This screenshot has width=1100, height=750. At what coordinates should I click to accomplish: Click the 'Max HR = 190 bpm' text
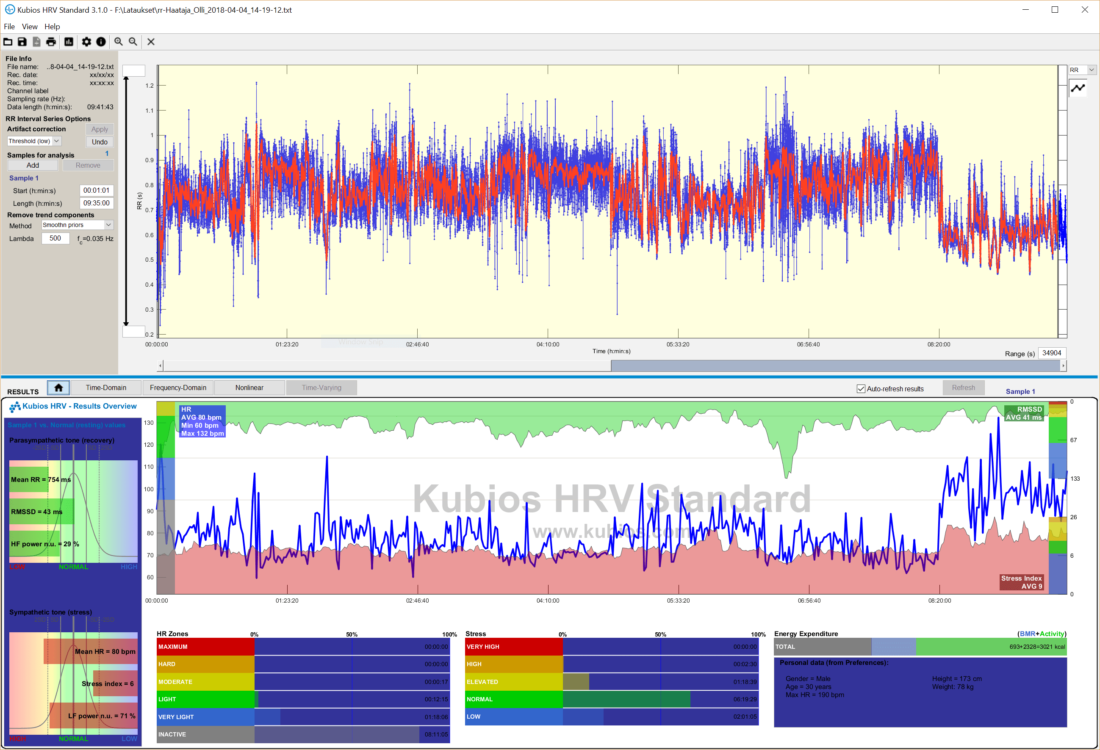[814, 695]
